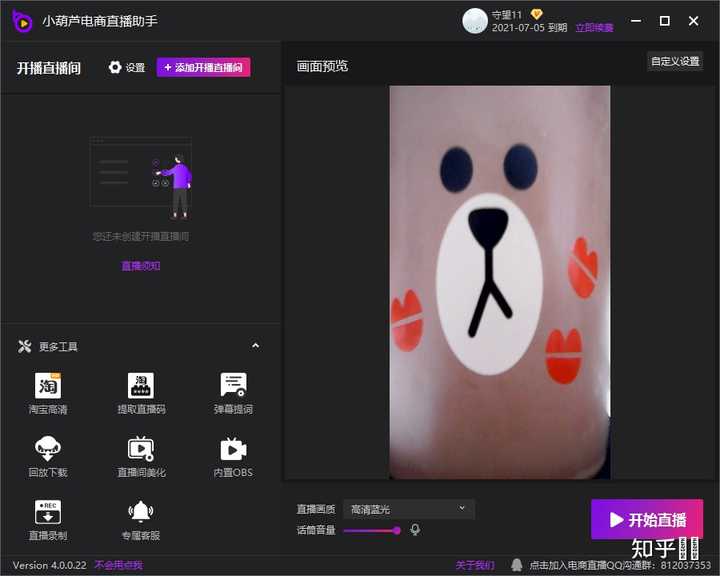Click the 小葫芦 app logo
The image size is (720, 576).
pos(22,21)
